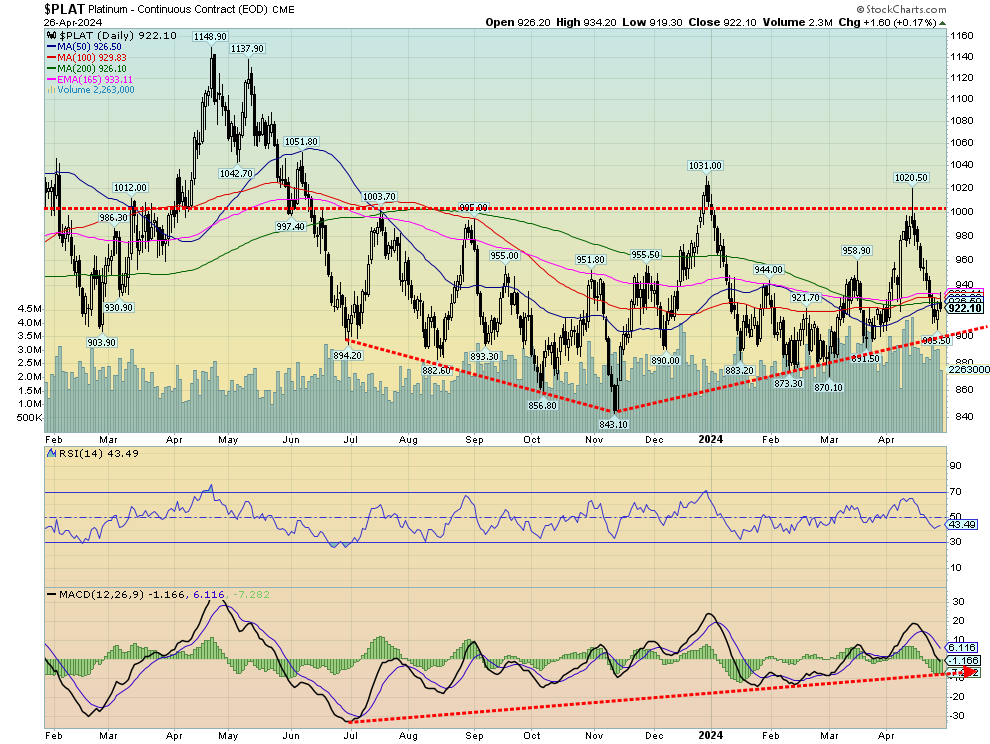Click the MACD(12,26,9) panel label

87,596
